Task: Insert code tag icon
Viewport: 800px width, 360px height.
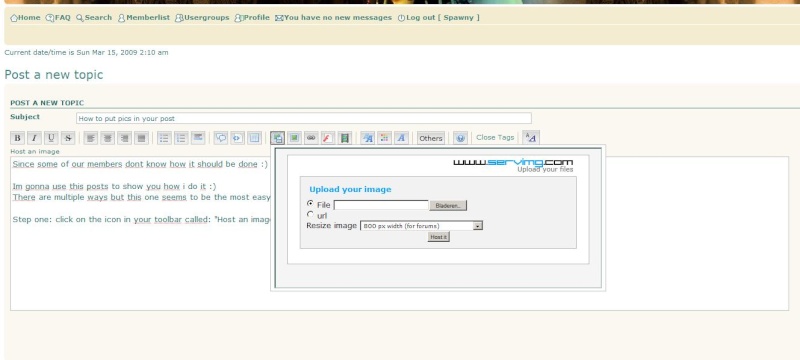Action: 238,138
